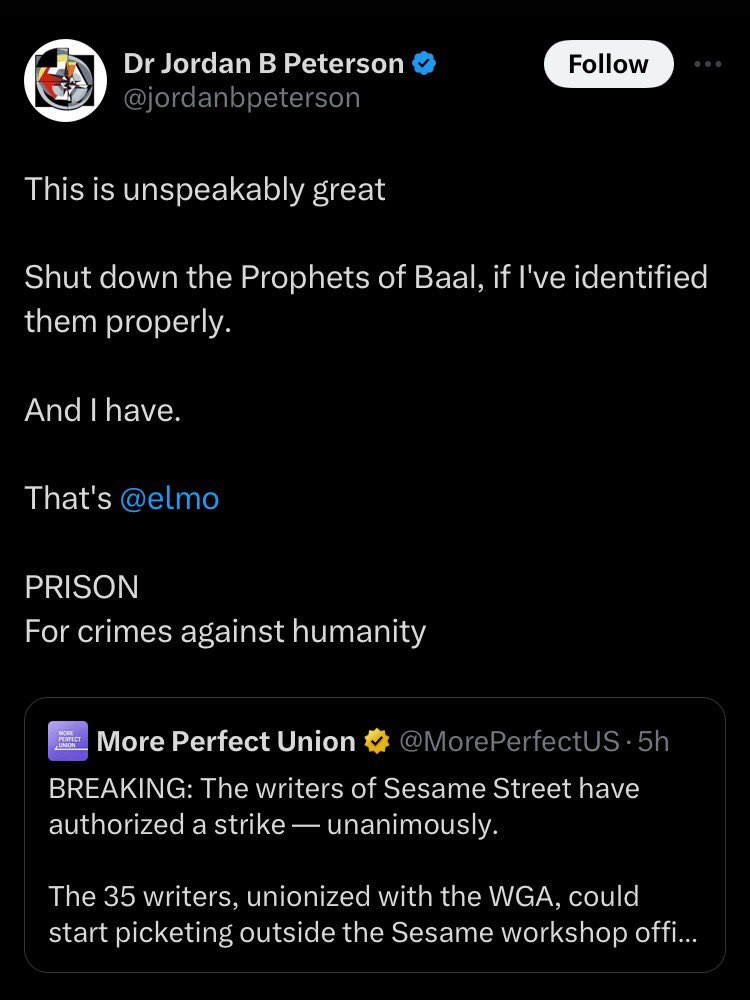Follow Dr Jordan B Peterson
750x1000 pixels.
click(x=608, y=64)
